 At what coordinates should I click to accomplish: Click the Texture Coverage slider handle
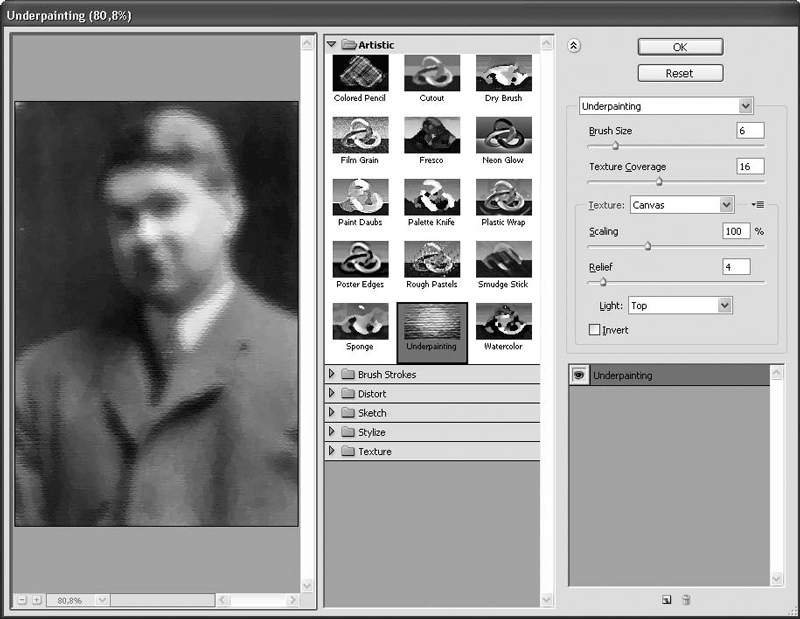[659, 181]
